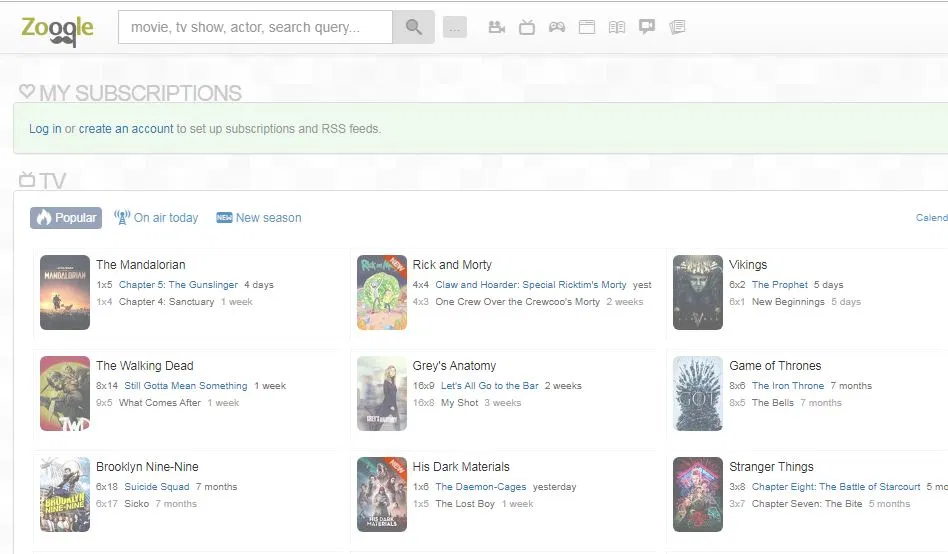Open the movies camera icon category

[497, 27]
